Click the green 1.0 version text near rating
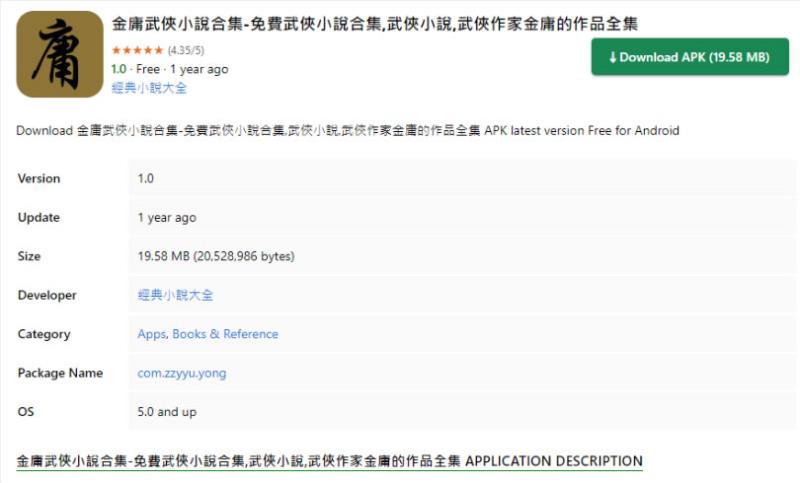The width and height of the screenshot is (800, 483). pyautogui.click(x=118, y=69)
